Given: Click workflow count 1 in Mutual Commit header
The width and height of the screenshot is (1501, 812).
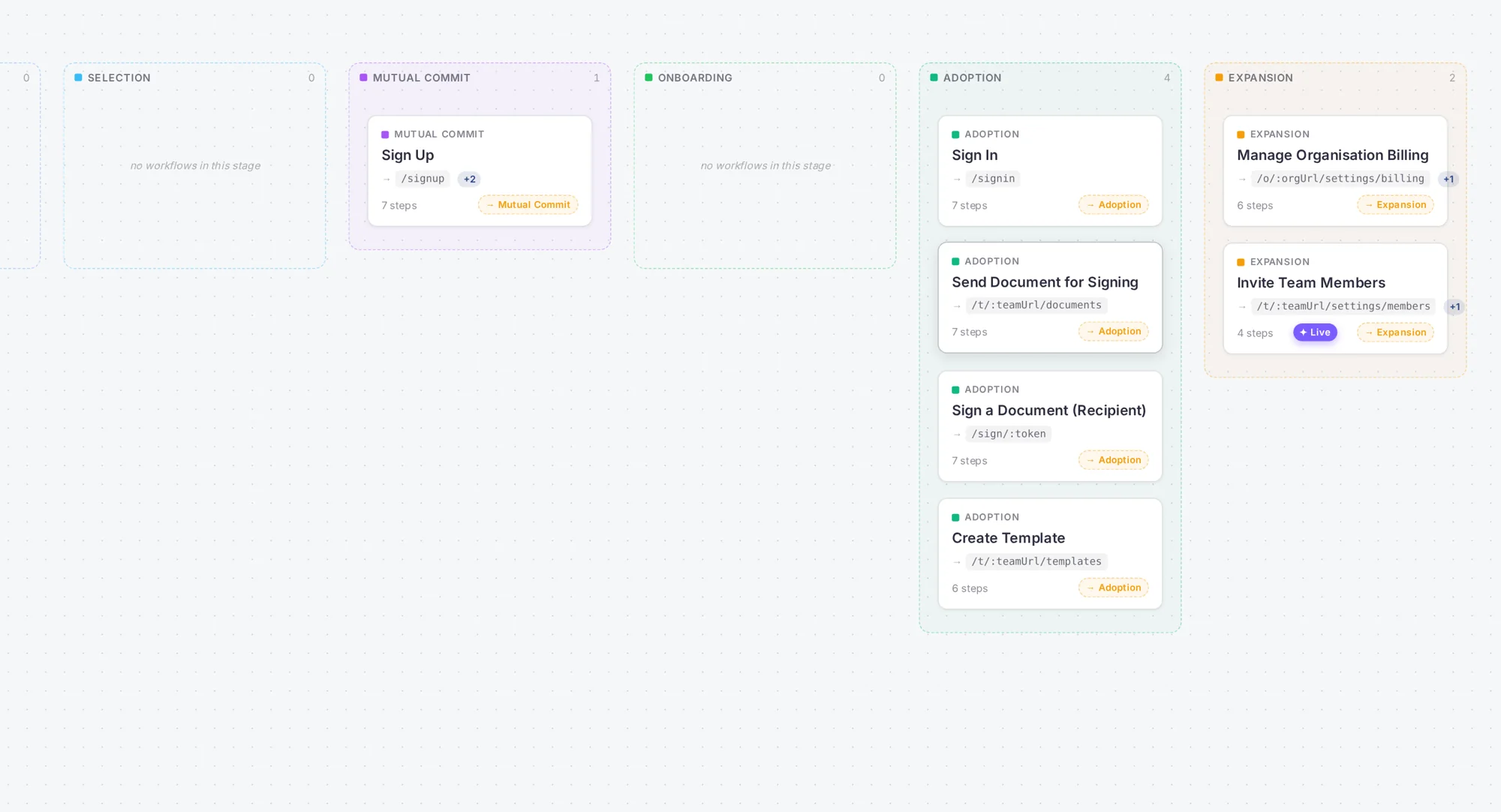Looking at the screenshot, I should 597,78.
